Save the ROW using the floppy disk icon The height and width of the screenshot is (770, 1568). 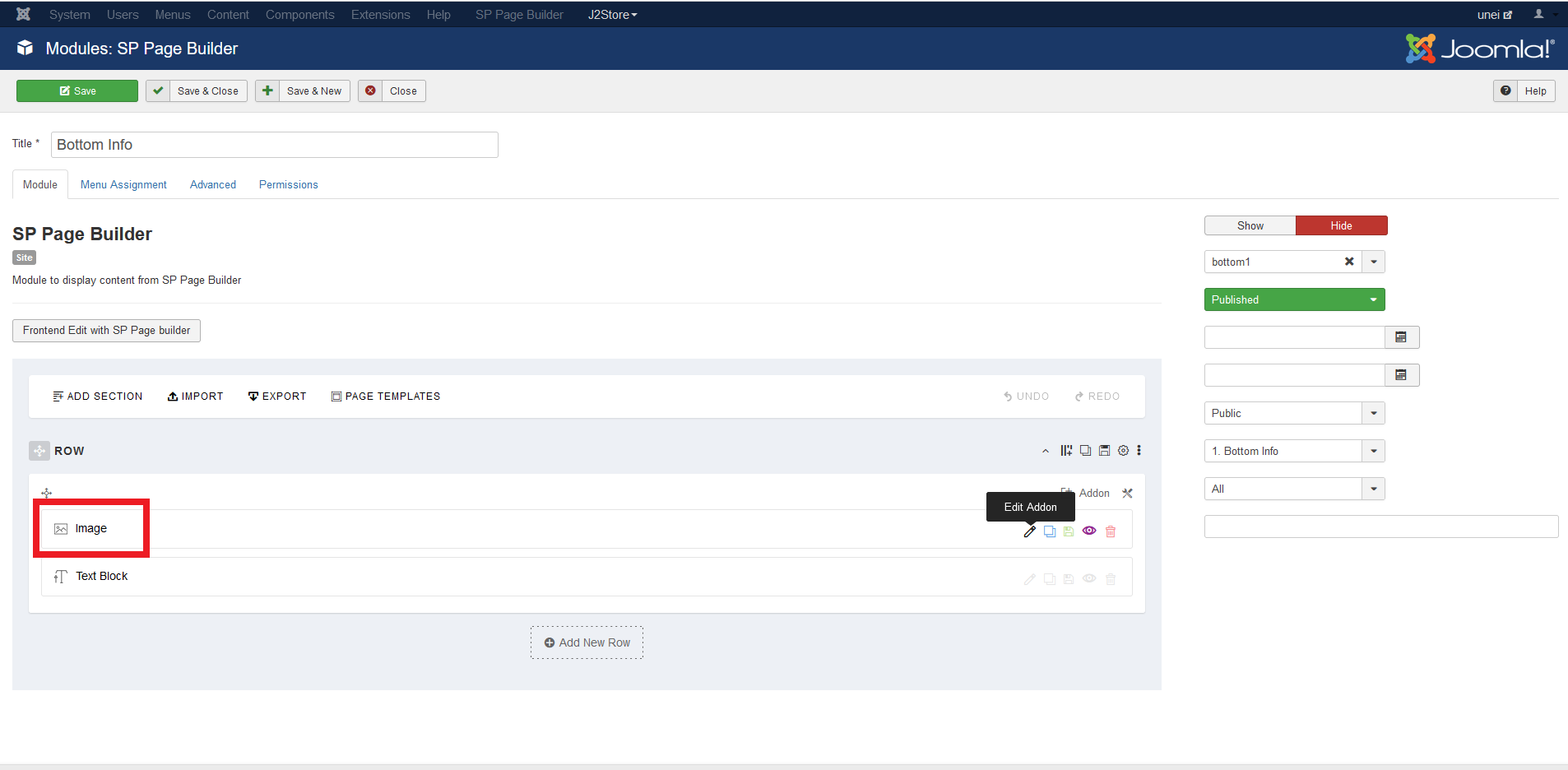[1104, 451]
